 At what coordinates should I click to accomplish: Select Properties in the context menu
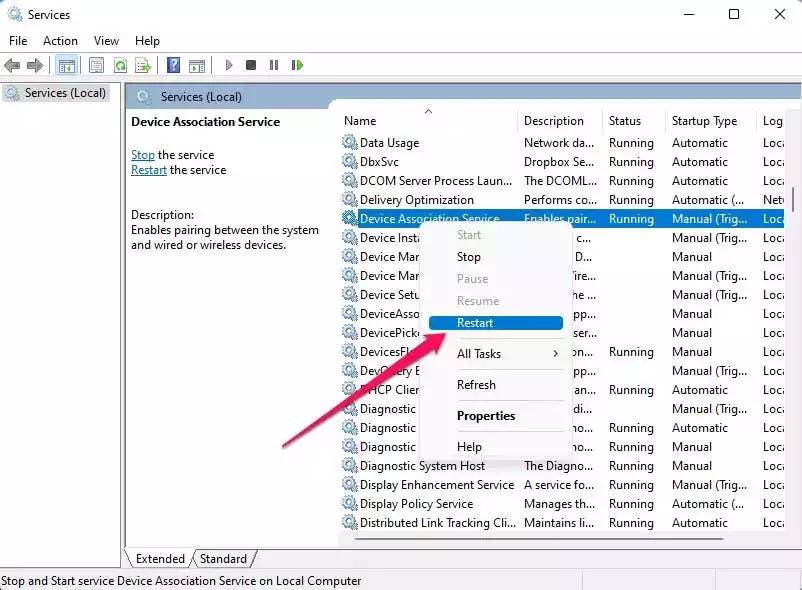point(486,416)
